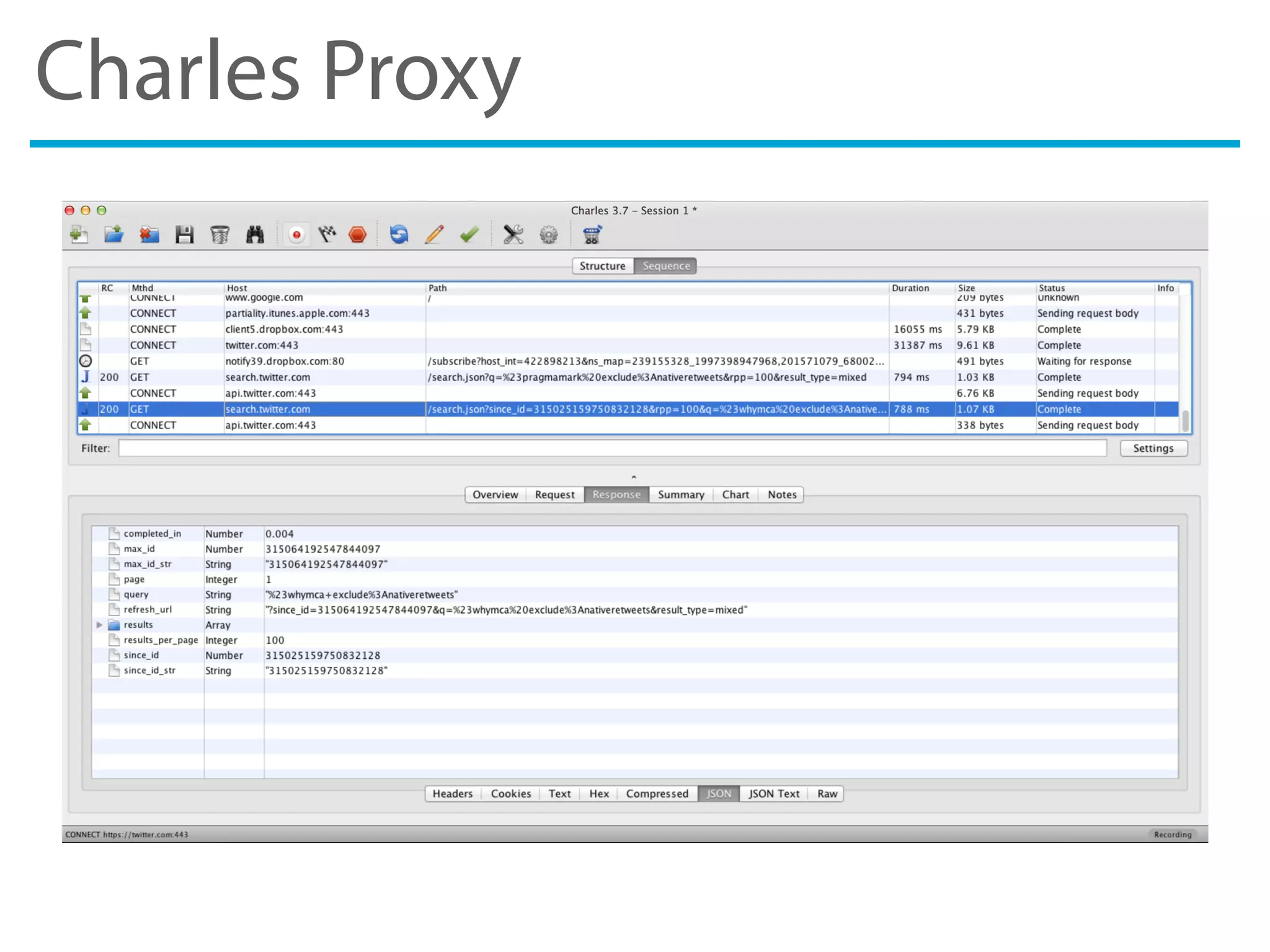Switch to the Sequence view
Image resolution: width=1270 pixels, height=952 pixels.
tap(666, 266)
